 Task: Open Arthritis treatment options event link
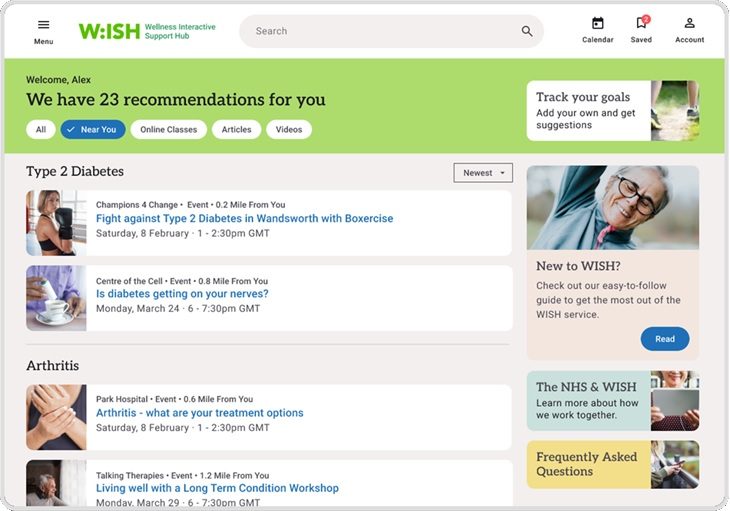(x=199, y=412)
